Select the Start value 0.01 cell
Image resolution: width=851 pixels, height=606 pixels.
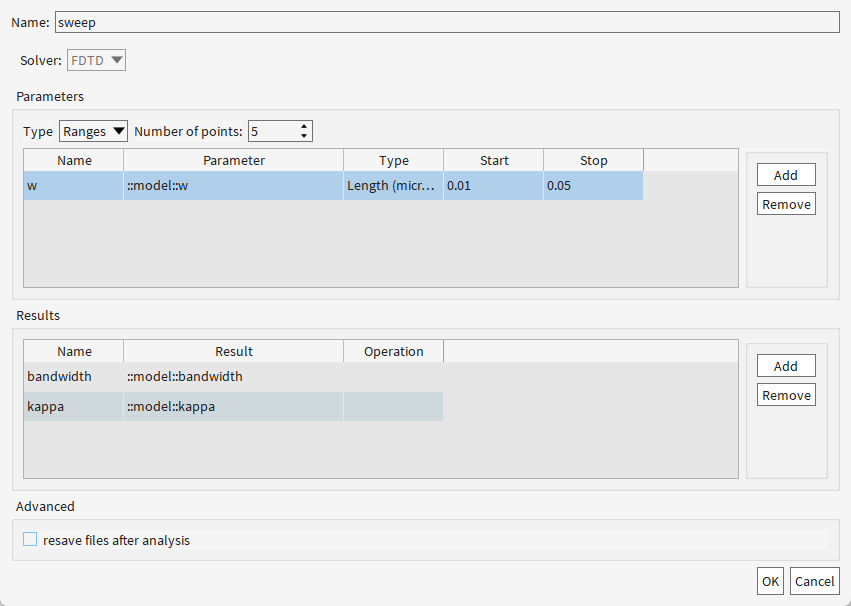coord(493,186)
